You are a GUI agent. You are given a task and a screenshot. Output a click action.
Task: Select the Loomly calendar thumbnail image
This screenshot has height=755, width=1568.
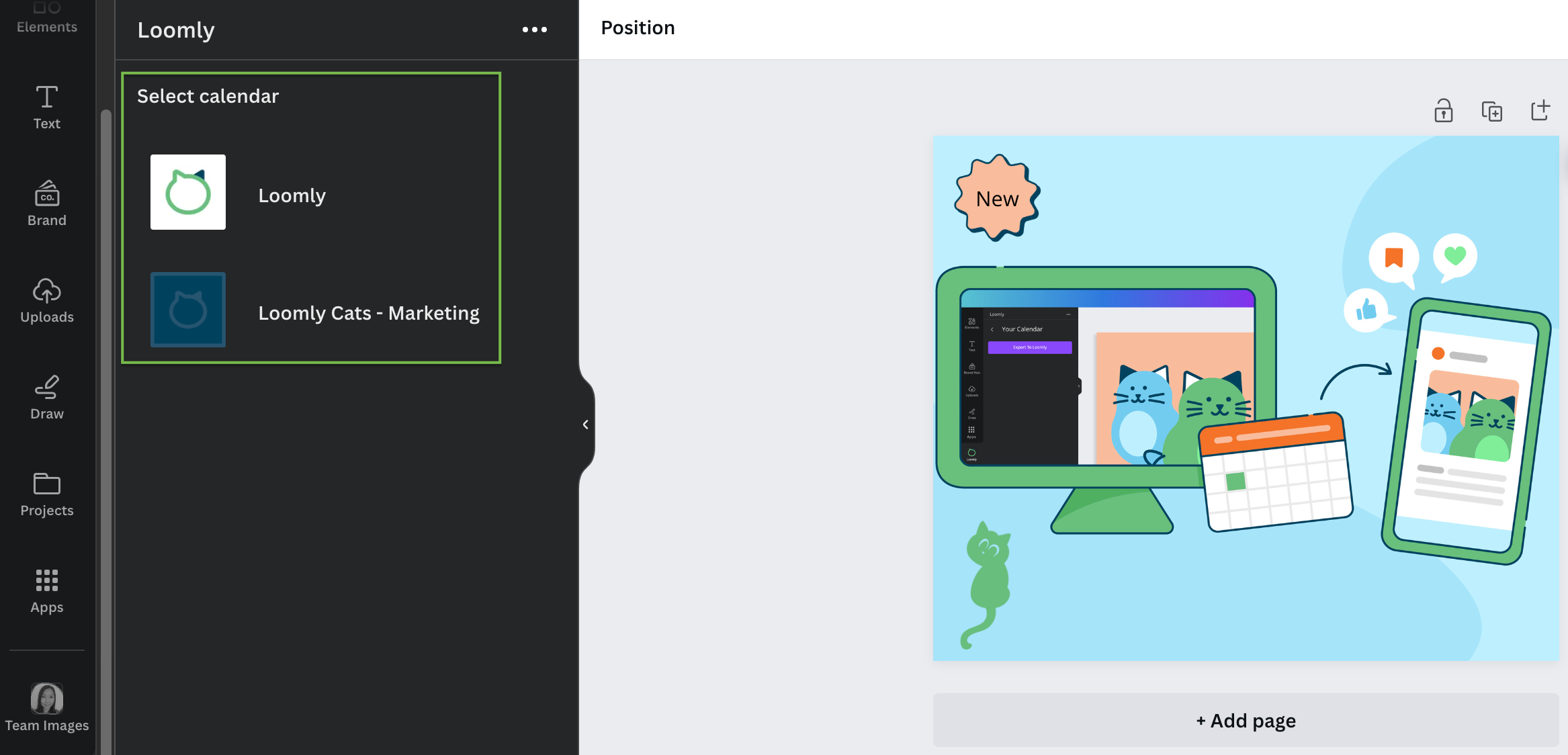[x=188, y=192]
